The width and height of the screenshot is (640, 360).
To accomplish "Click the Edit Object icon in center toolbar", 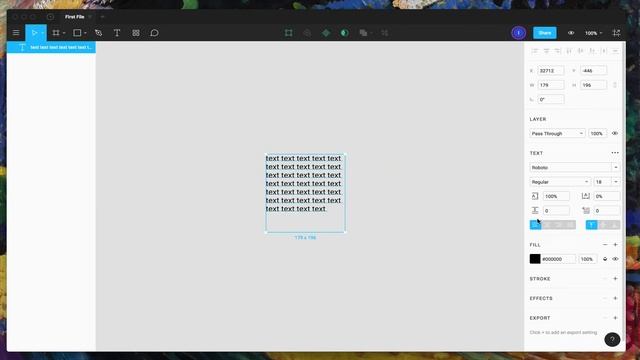I will (x=289, y=33).
